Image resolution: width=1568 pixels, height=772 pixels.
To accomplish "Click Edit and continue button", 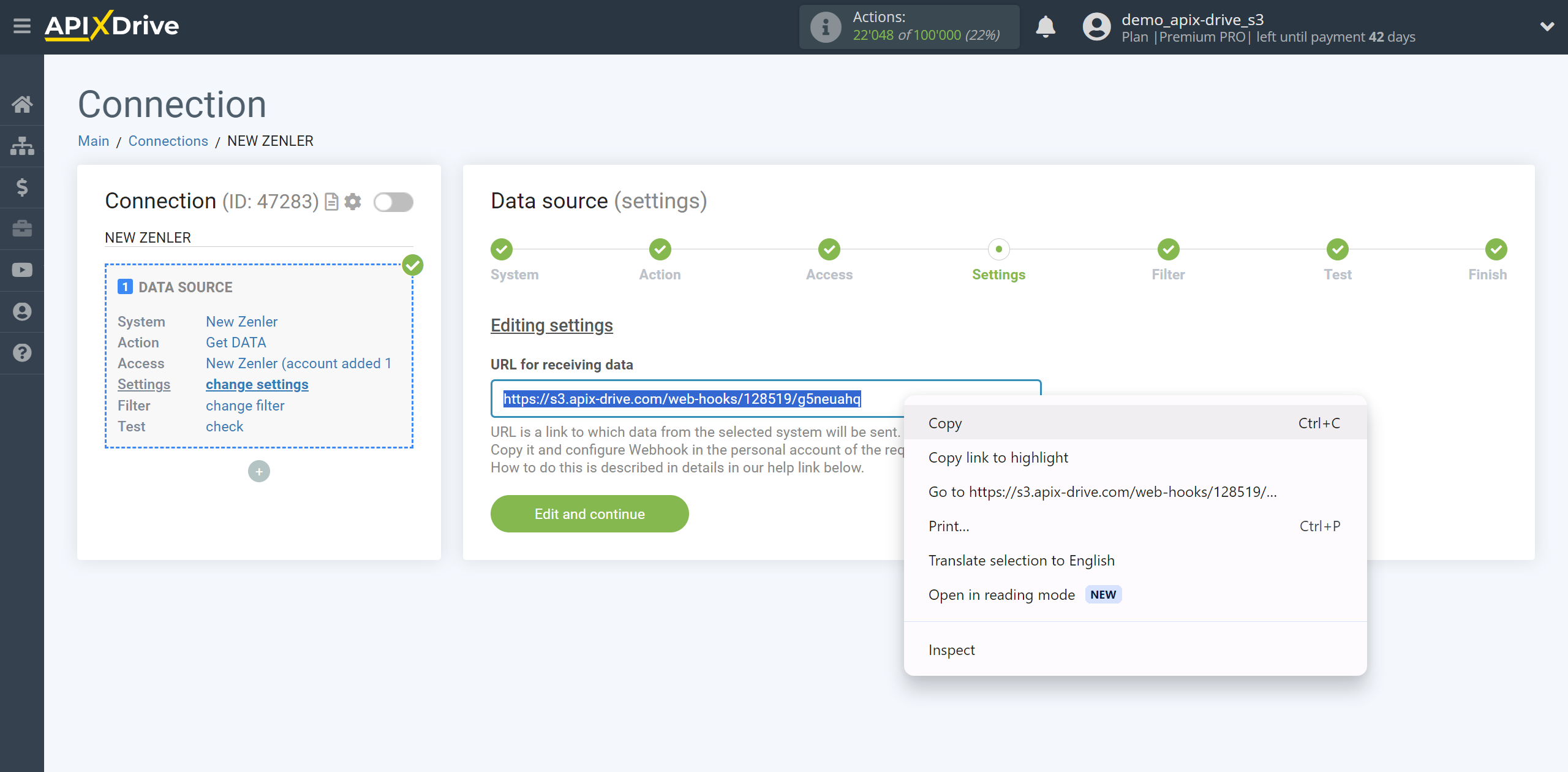I will coord(589,514).
